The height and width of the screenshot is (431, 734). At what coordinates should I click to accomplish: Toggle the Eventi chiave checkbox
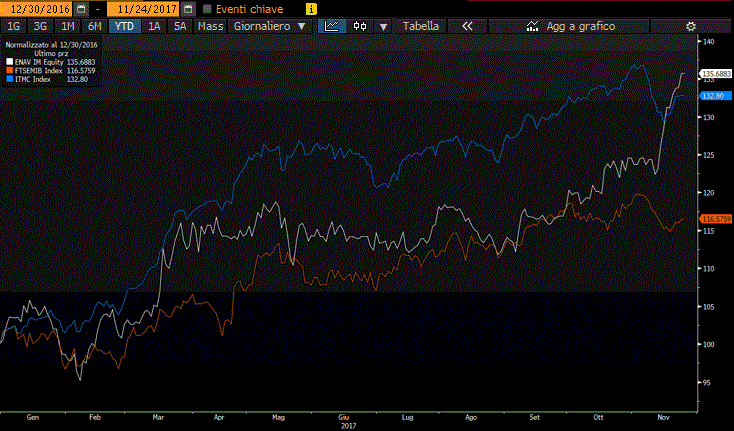208,9
